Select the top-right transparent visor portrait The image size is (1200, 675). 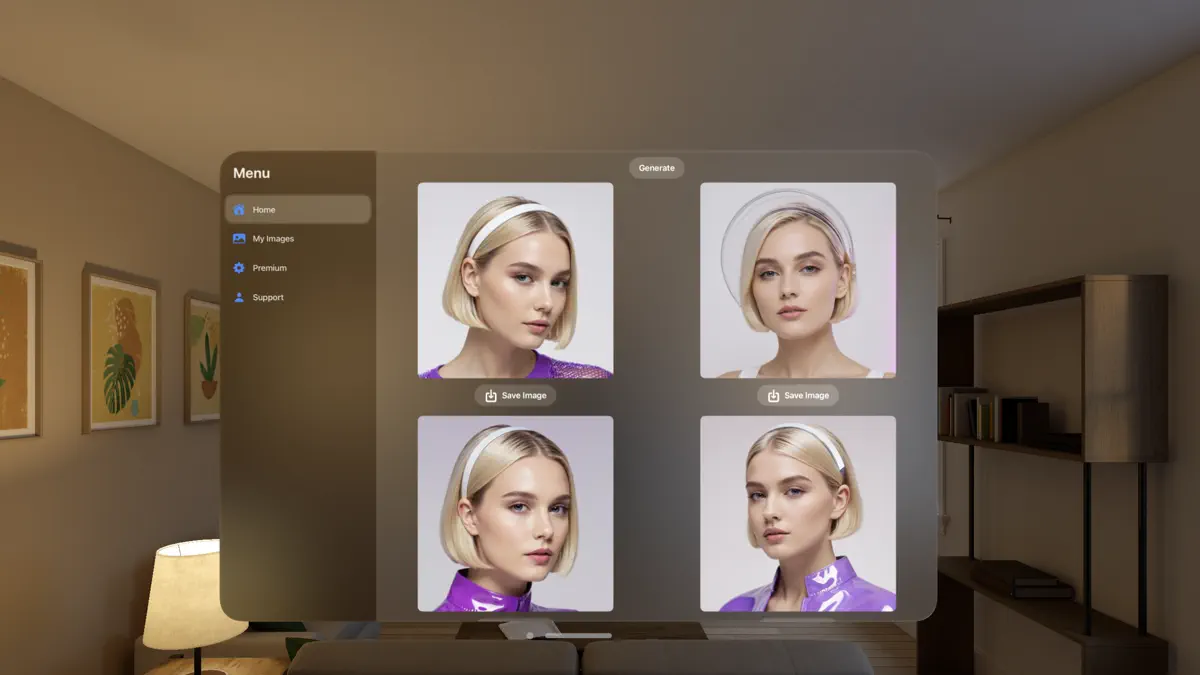797,280
